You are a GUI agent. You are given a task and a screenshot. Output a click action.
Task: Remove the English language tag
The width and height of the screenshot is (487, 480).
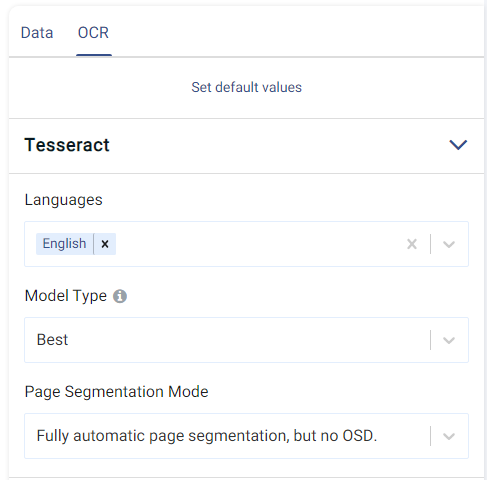105,244
